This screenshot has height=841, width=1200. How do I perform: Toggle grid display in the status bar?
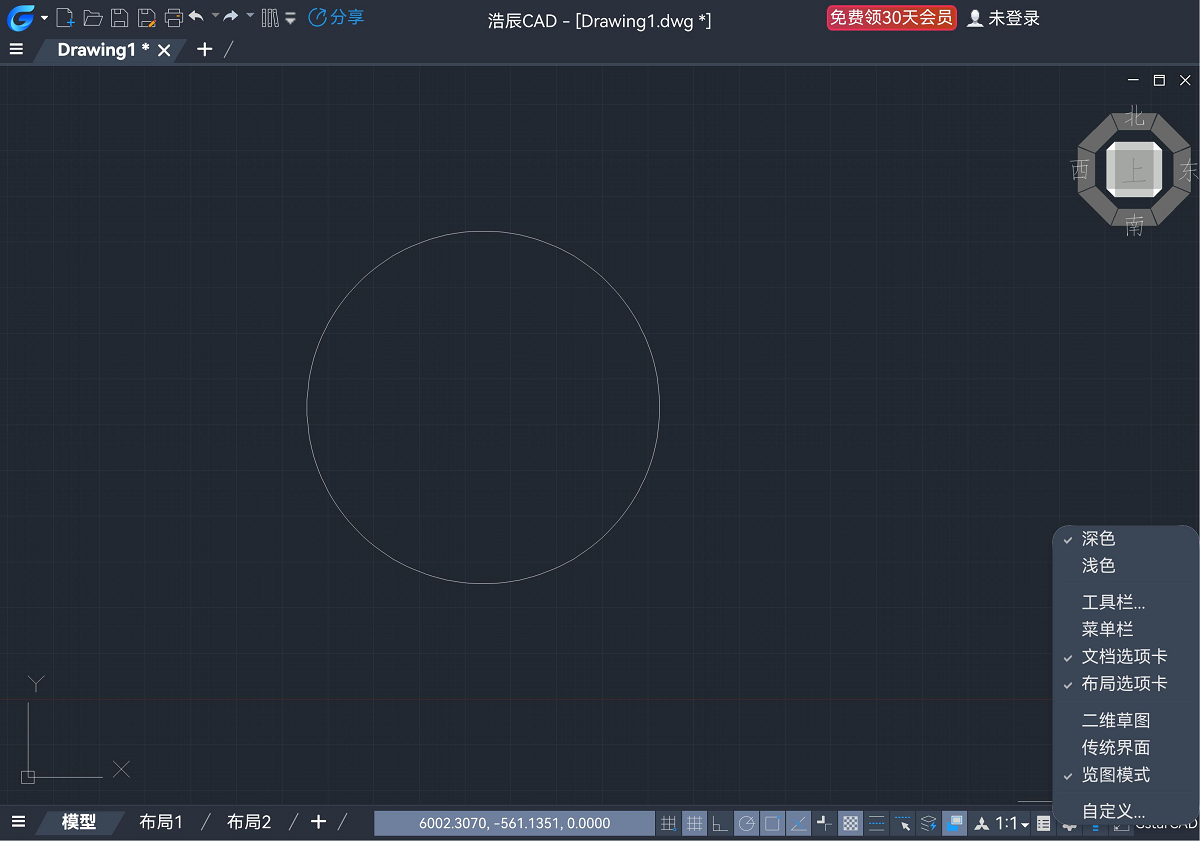tap(695, 823)
